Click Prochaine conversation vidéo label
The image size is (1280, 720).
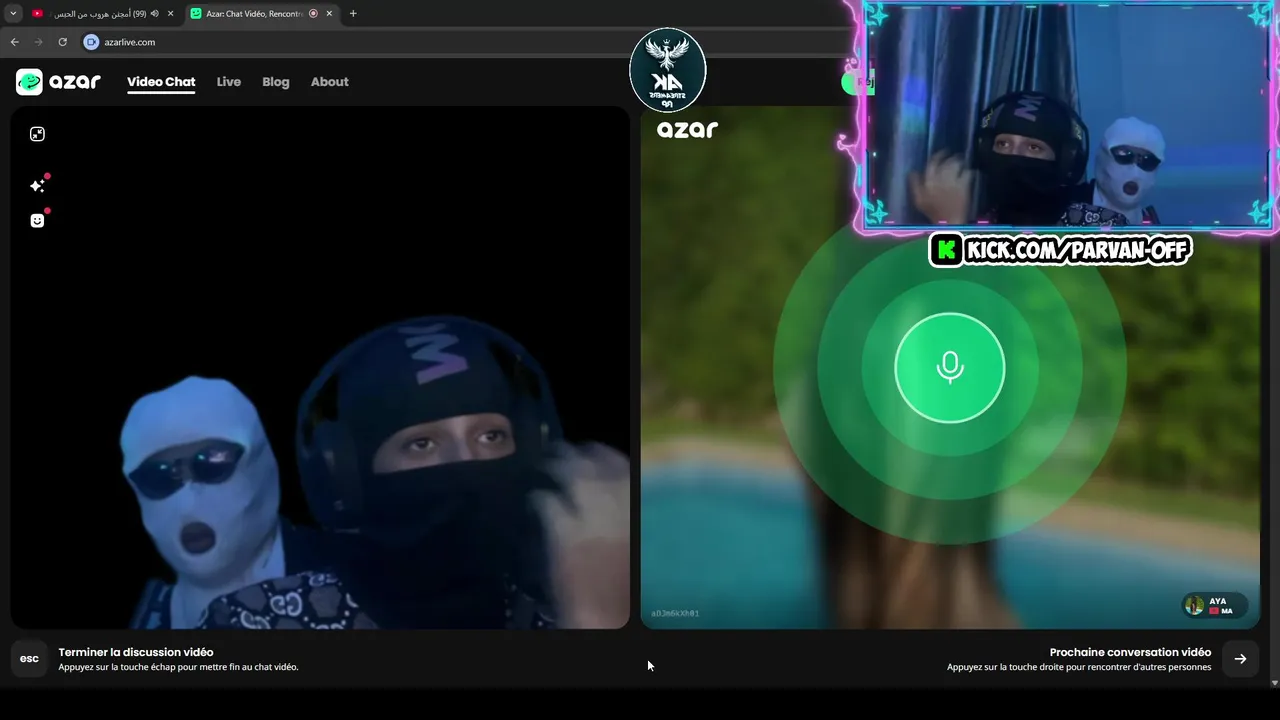click(x=1130, y=652)
